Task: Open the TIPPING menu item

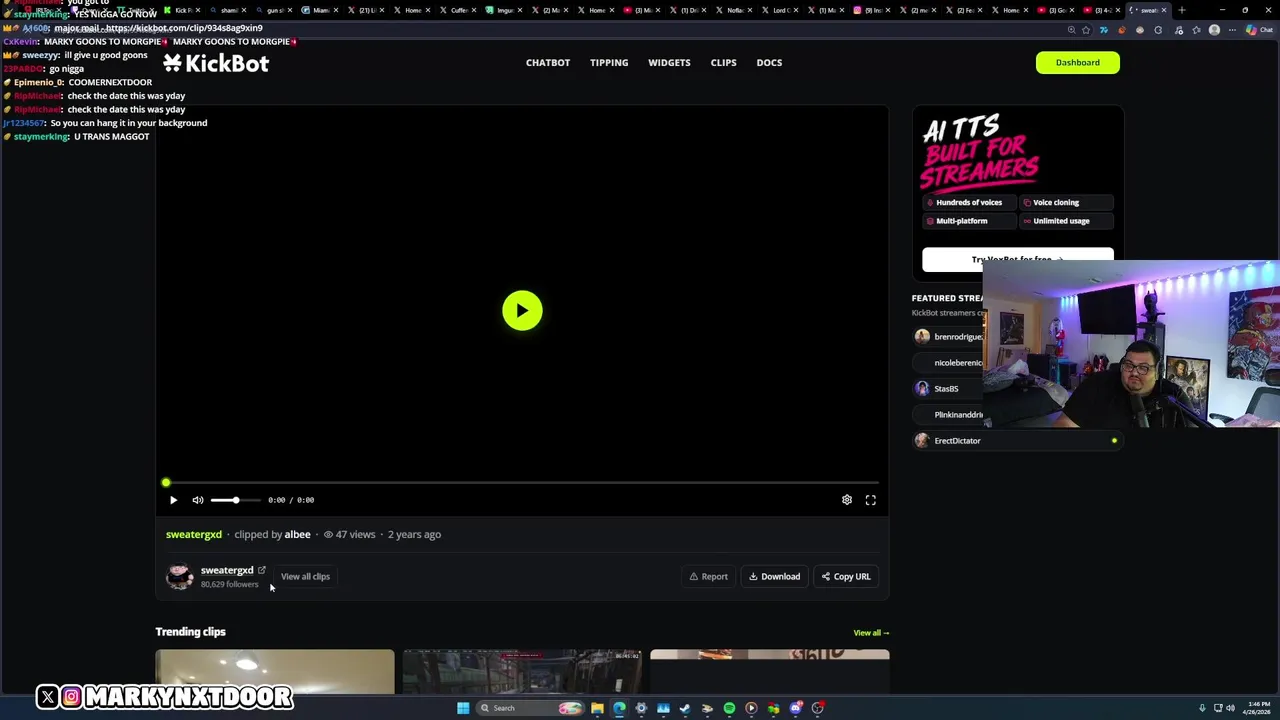Action: [x=609, y=62]
